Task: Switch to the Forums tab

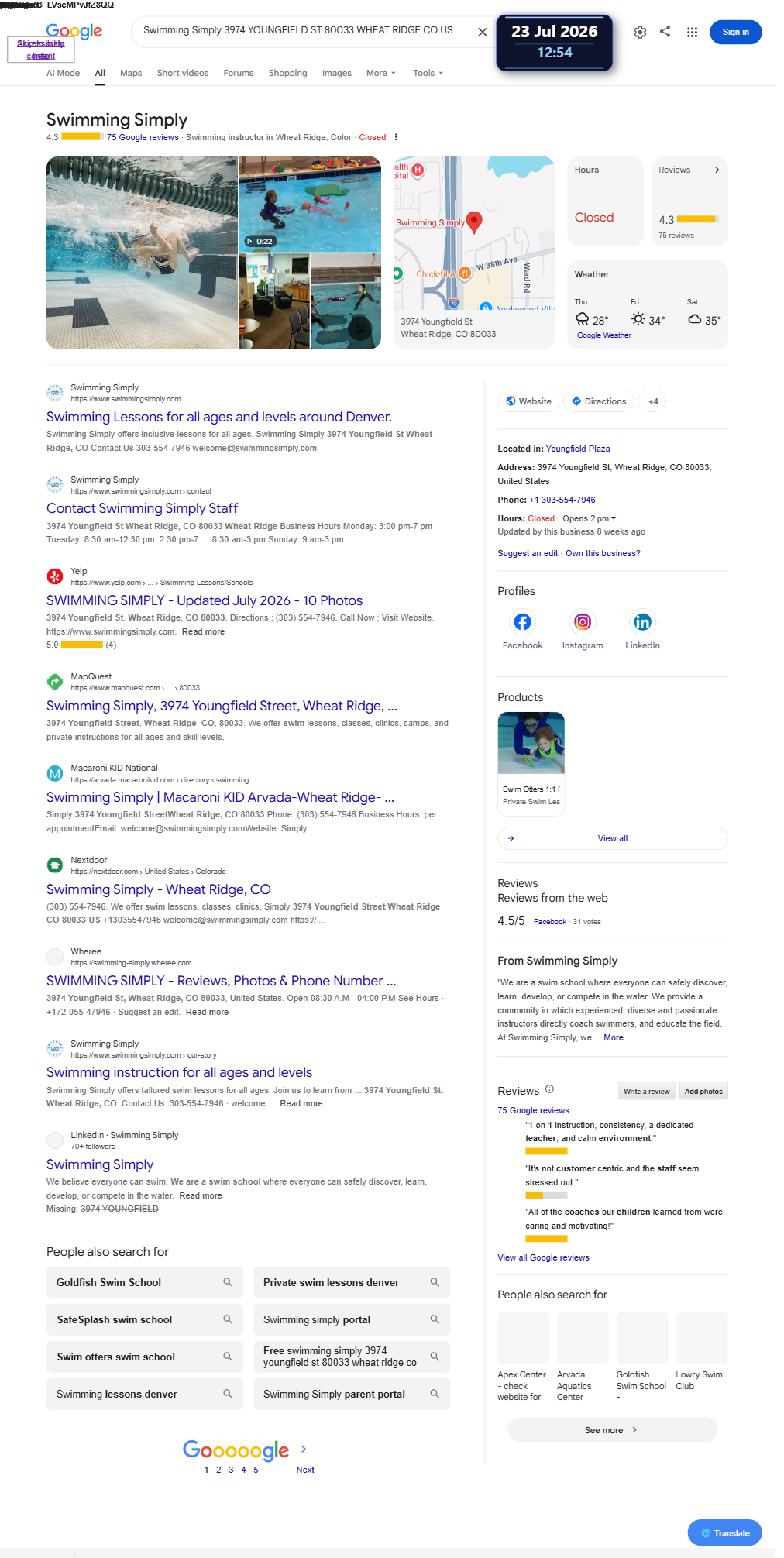Action: [239, 73]
